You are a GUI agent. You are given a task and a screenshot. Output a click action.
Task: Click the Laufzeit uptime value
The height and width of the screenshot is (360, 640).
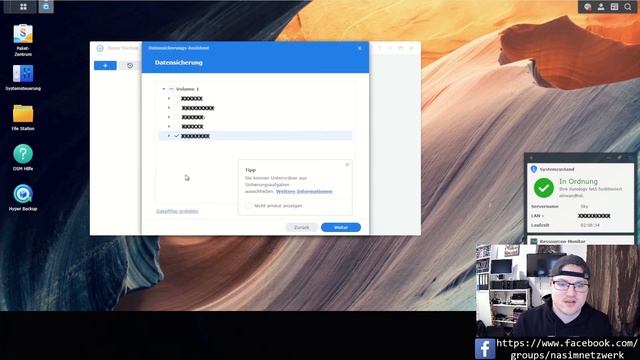click(590, 225)
